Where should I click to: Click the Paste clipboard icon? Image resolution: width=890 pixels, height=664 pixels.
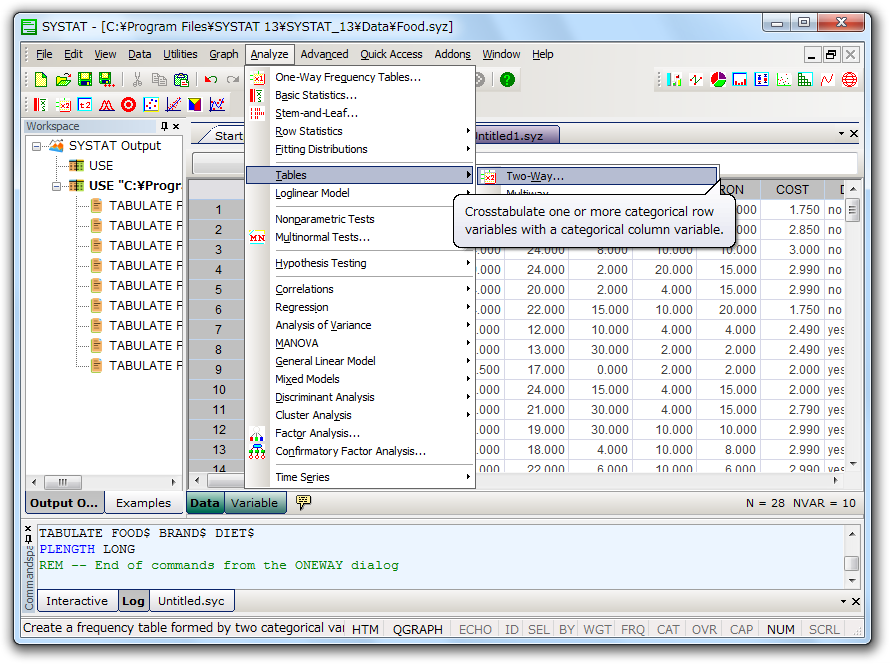coord(181,79)
